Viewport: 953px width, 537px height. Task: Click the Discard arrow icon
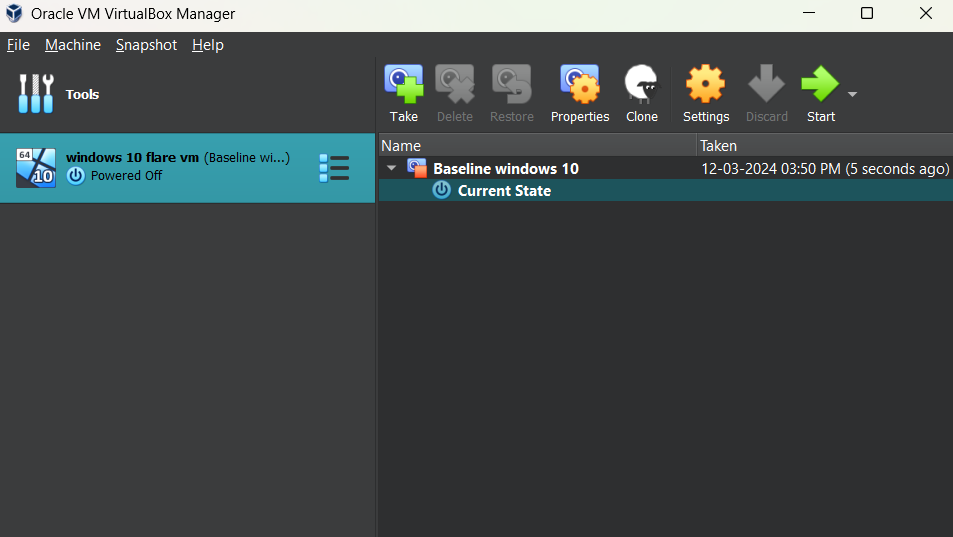[x=766, y=84]
